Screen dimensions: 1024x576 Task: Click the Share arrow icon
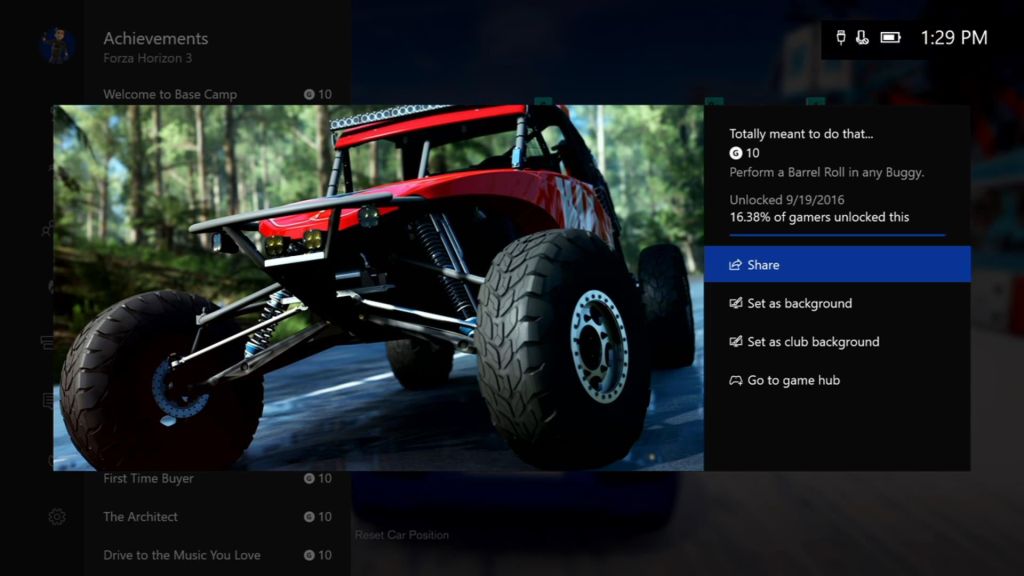(735, 264)
